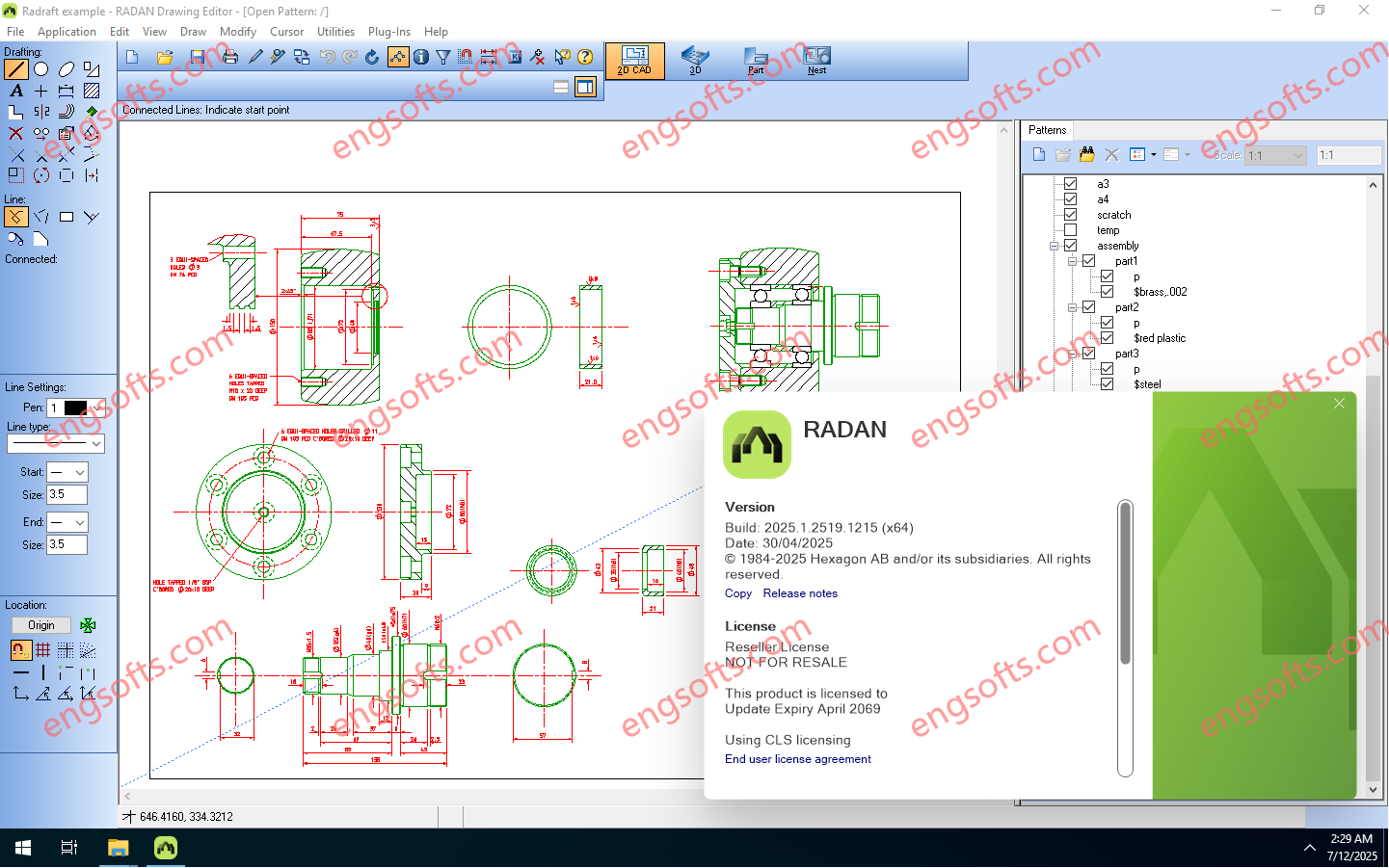Click the Origin button
This screenshot has height=868, width=1389.
41,625
